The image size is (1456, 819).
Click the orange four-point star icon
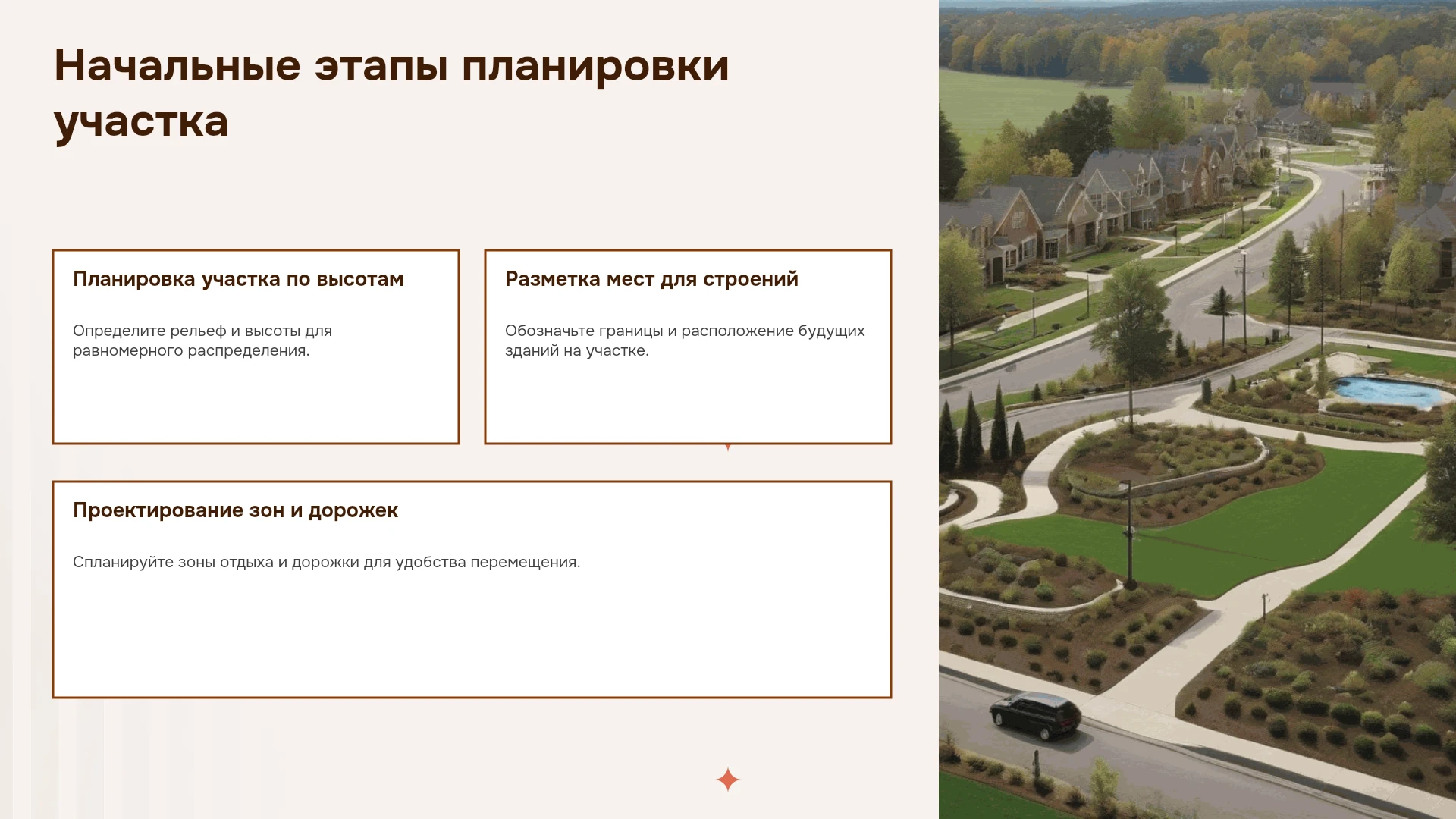click(727, 780)
